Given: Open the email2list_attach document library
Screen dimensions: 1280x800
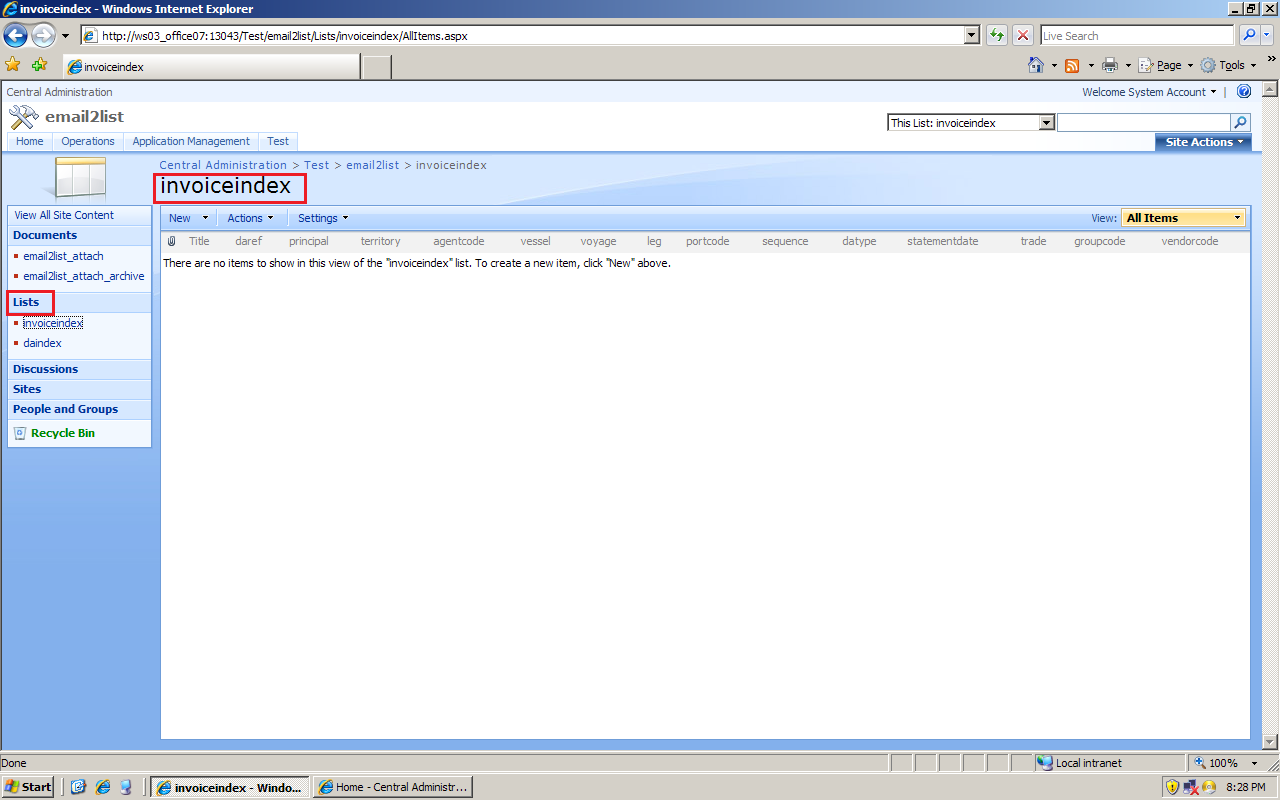Looking at the screenshot, I should click(63, 256).
